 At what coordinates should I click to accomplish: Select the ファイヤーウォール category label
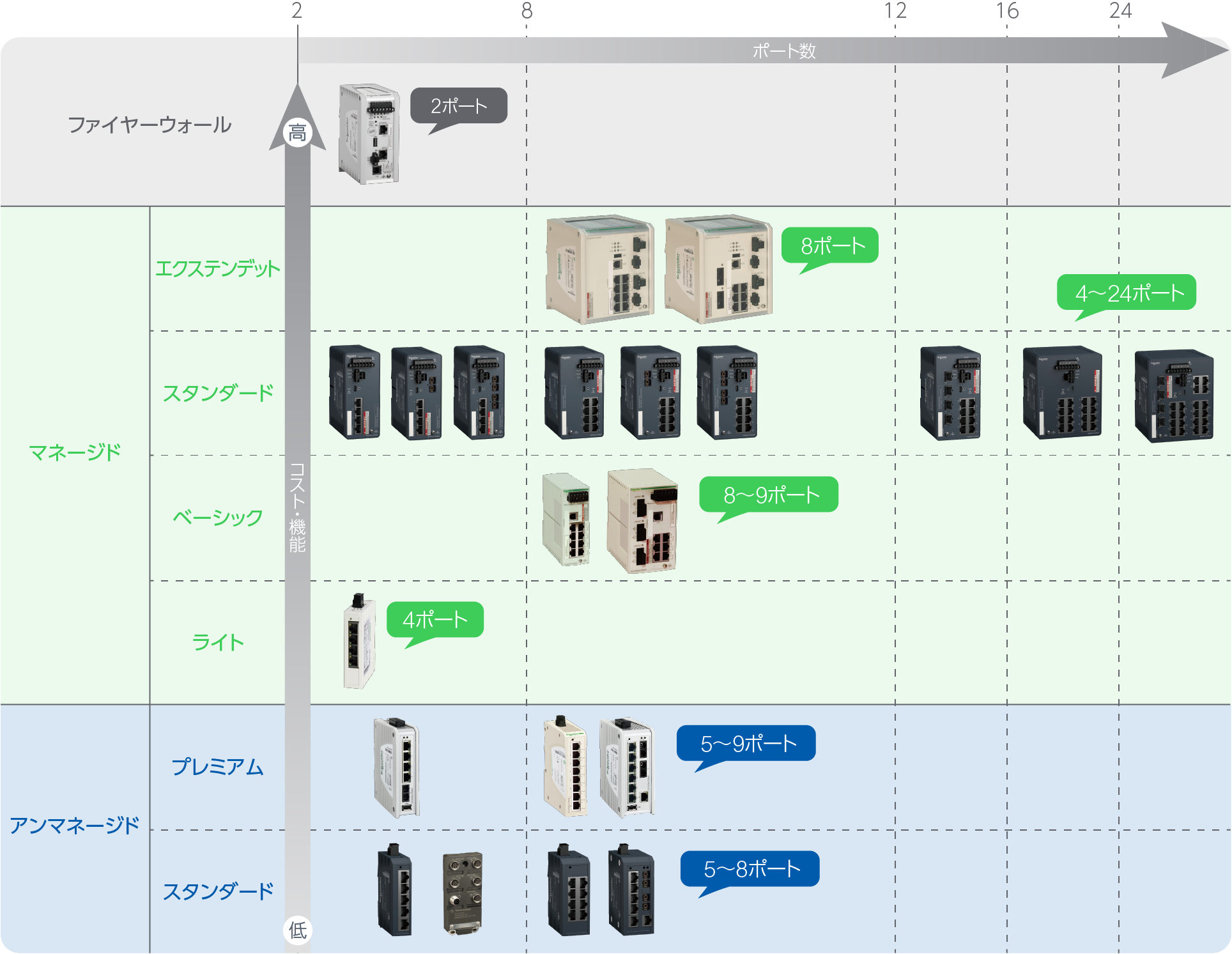pos(150,125)
